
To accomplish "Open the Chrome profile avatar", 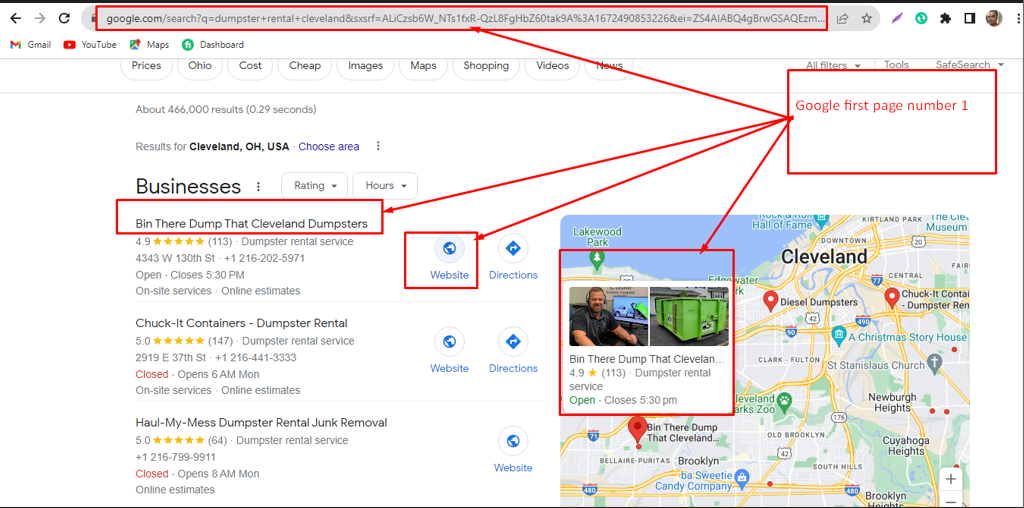I will click(x=994, y=18).
